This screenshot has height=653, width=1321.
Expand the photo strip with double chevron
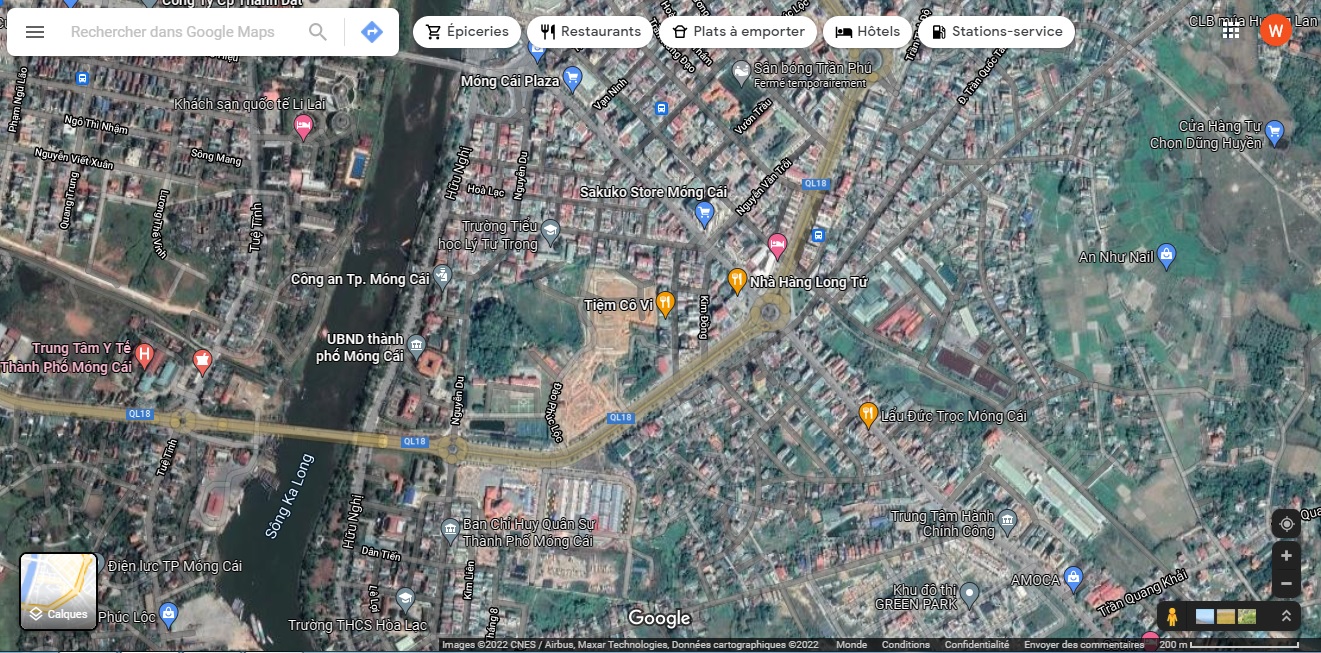pyautogui.click(x=1286, y=617)
